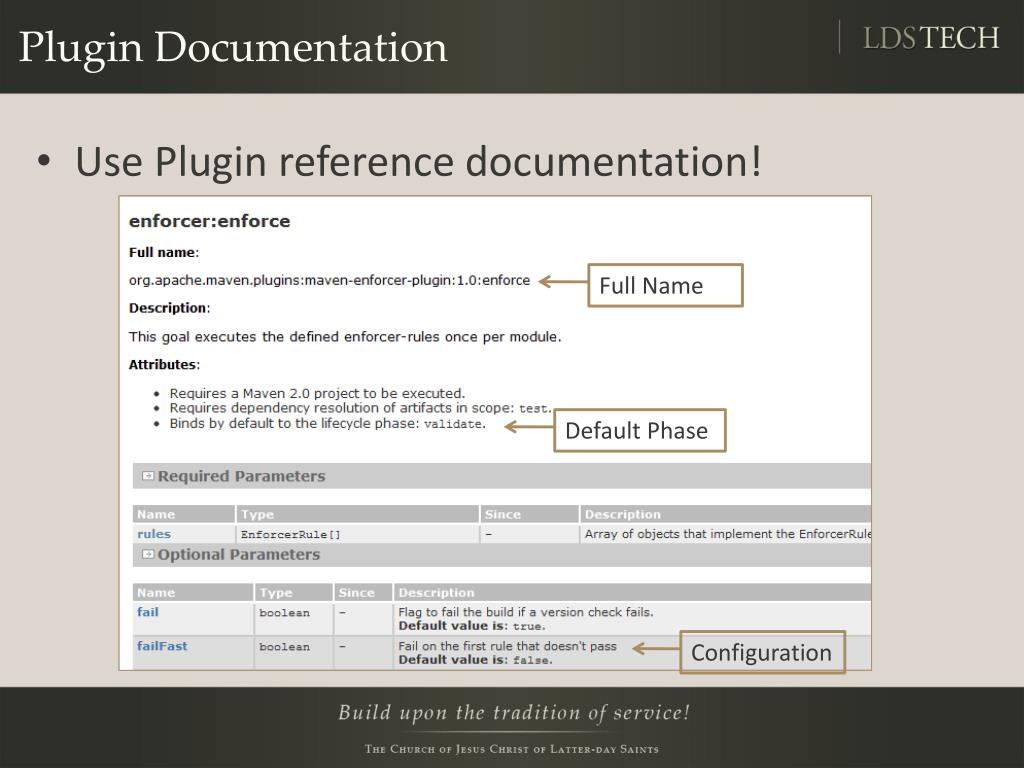Click the 'Array of objects that implement' description

pos(728,534)
